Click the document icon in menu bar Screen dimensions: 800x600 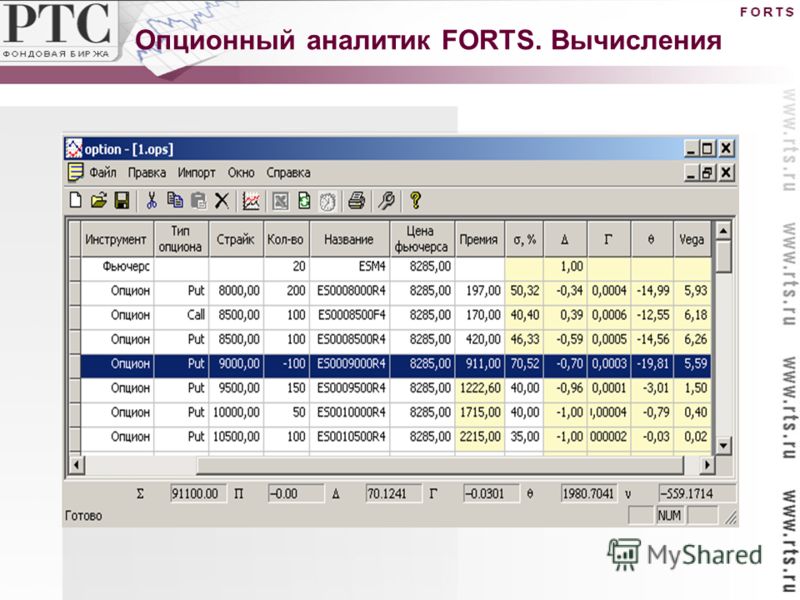(x=76, y=173)
